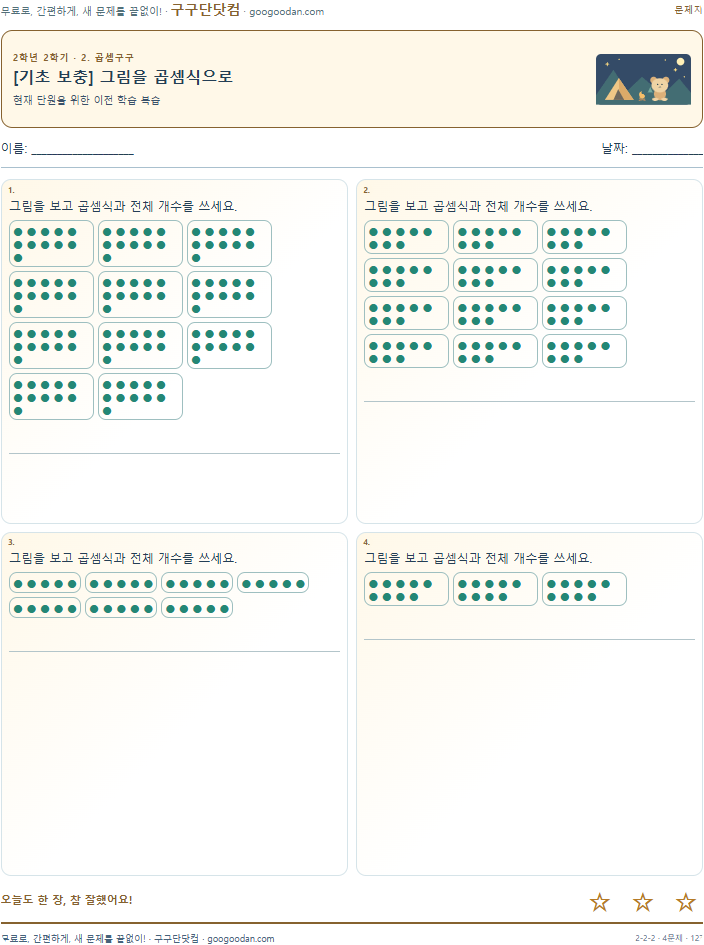The image size is (704, 945).
Task: Click the middle star in the footer
Action: pos(643,902)
